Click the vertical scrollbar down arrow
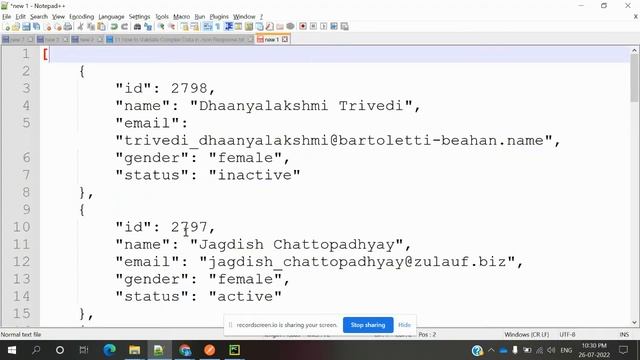 (634, 322)
